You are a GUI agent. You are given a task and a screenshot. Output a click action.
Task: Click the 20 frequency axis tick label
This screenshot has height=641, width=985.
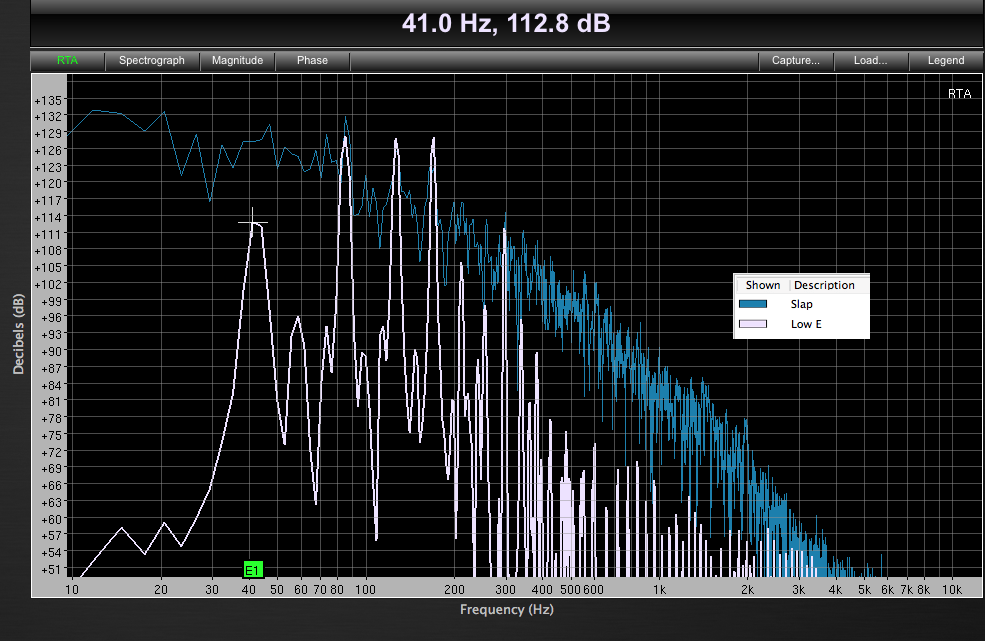tap(161, 589)
